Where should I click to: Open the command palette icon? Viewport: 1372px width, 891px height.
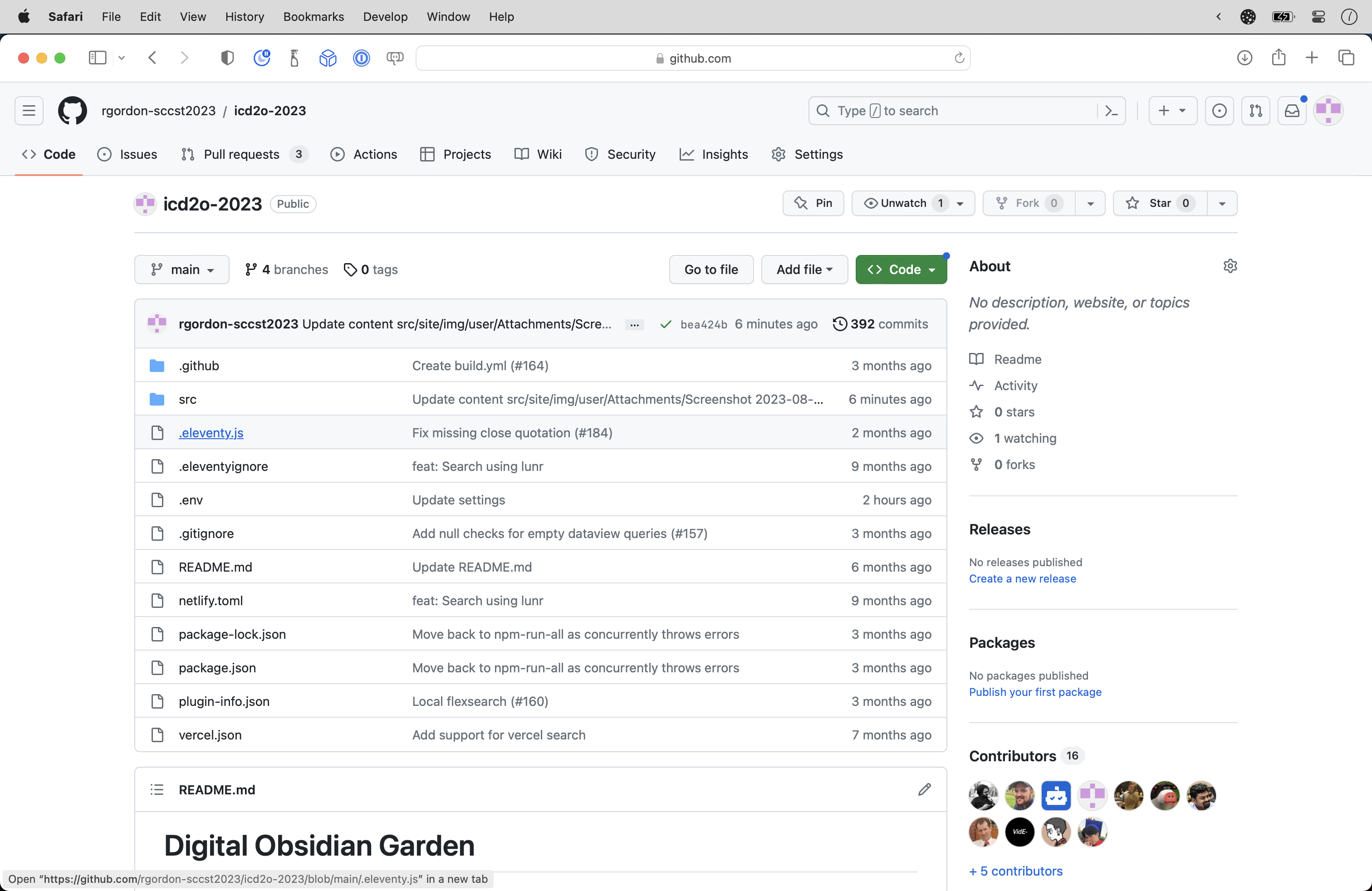[x=1112, y=111]
